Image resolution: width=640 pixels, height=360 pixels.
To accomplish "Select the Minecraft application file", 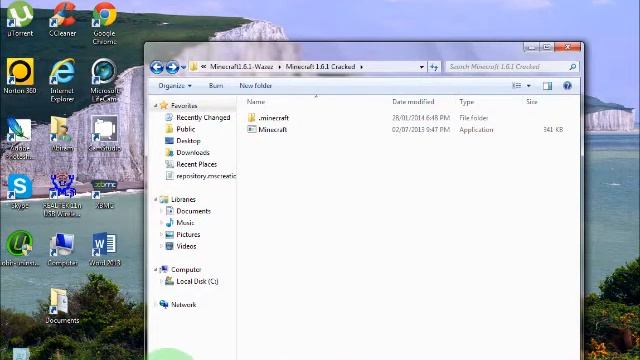I will click(267, 129).
